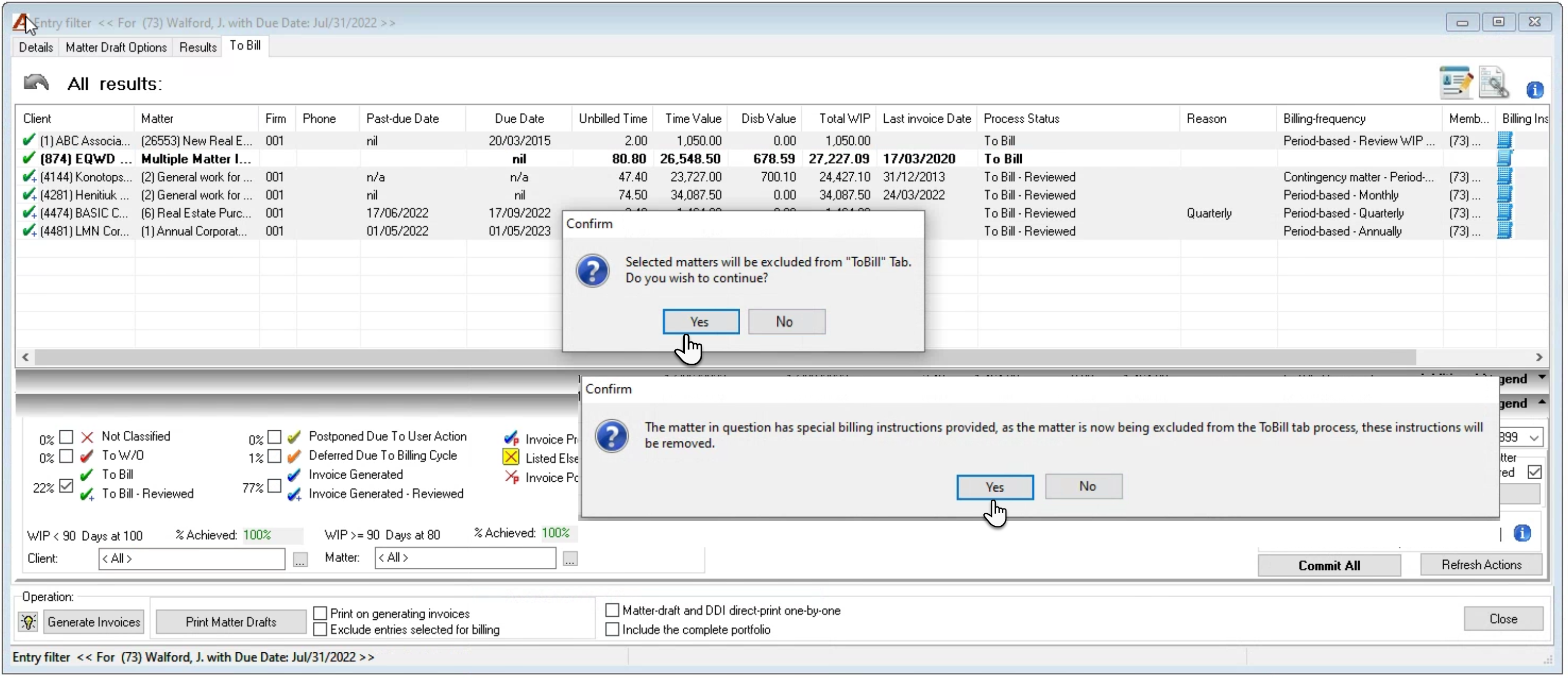Select the To Bill tab
This screenshot has width=1568, height=678.
(245, 46)
